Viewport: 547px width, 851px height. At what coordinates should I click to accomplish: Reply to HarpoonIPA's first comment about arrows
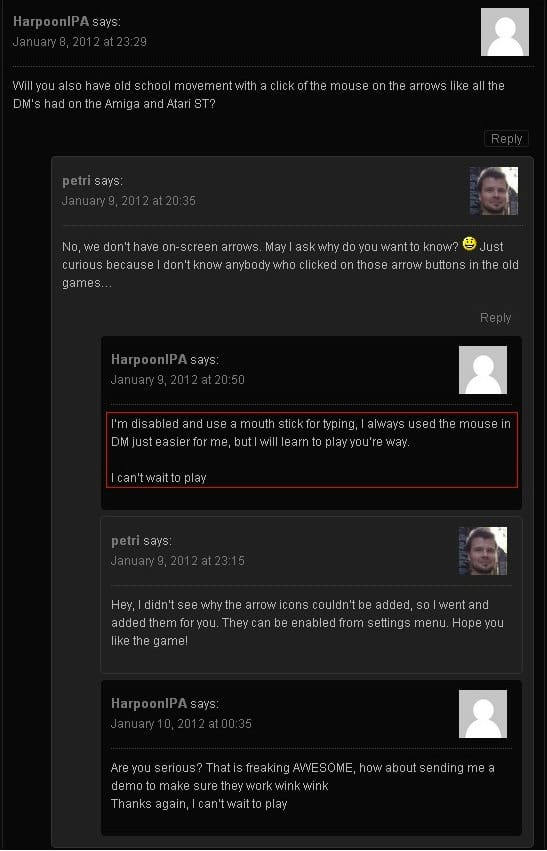(506, 139)
